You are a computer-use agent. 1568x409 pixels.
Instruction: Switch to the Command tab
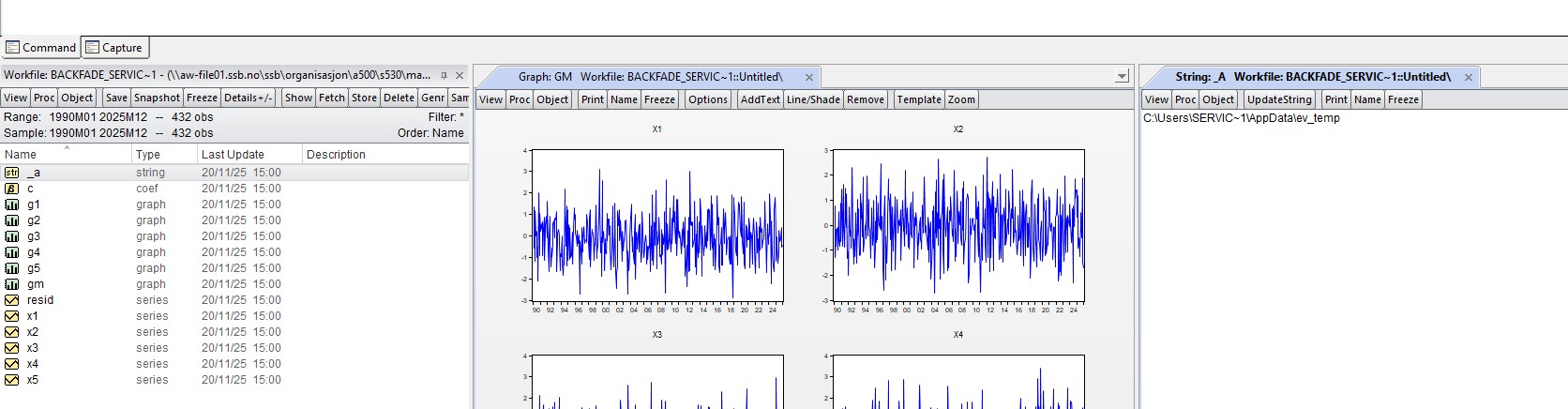tap(40, 48)
